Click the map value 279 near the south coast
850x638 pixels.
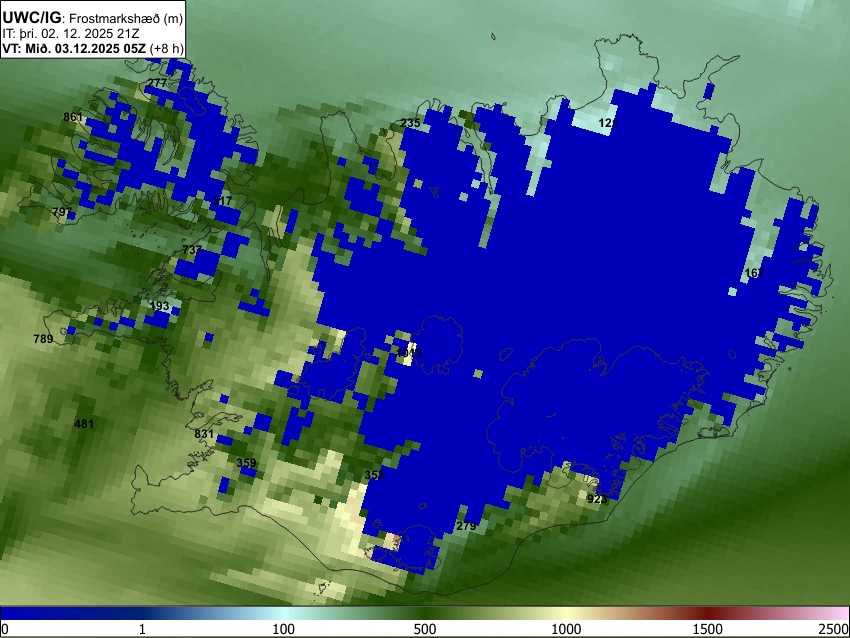point(466,526)
